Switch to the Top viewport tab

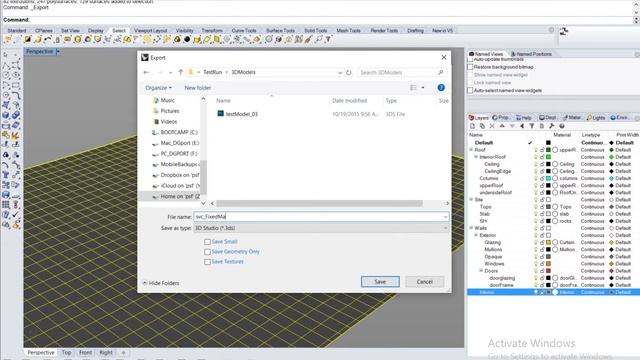[66, 352]
